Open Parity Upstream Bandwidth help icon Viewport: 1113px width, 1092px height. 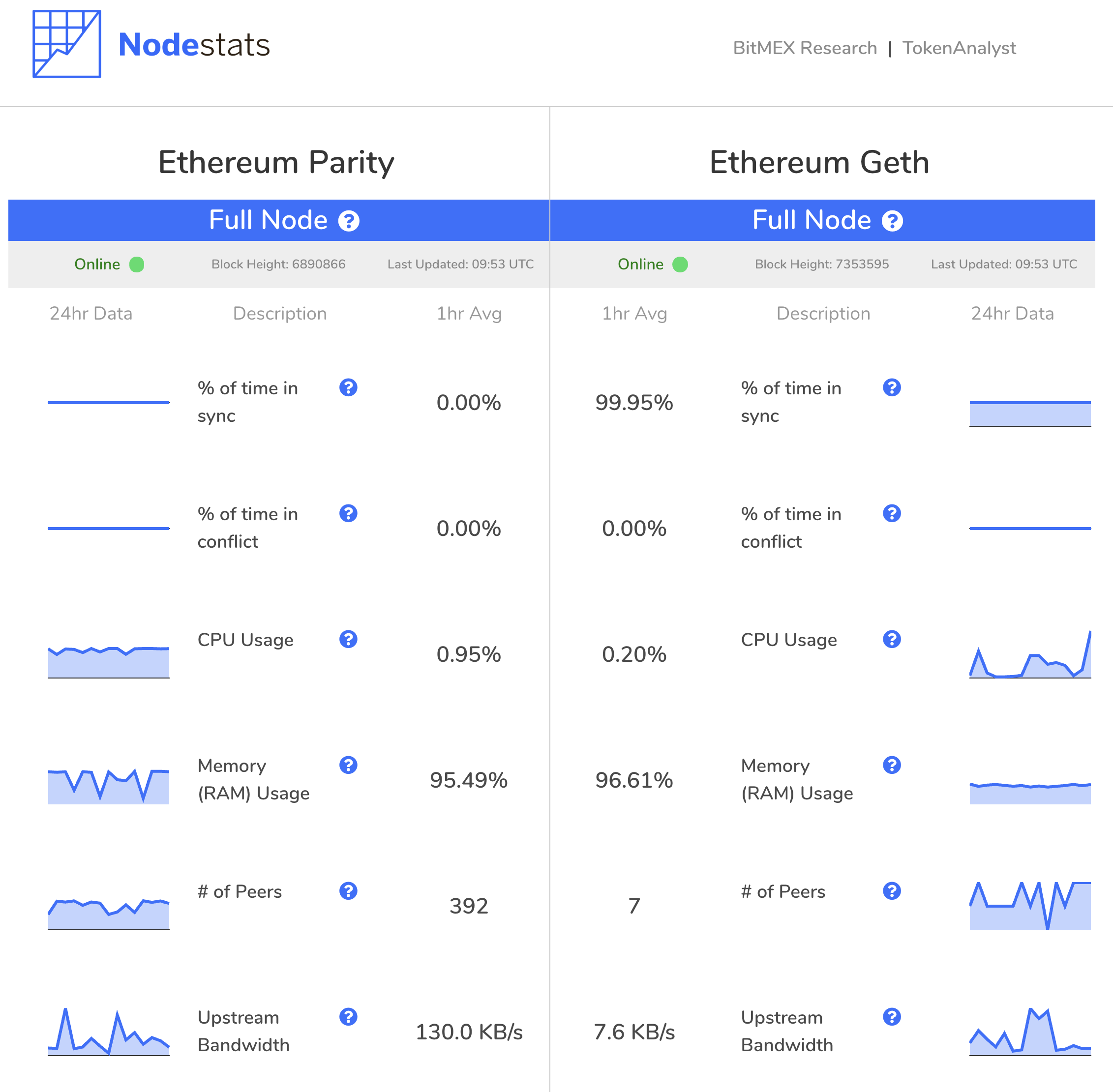coord(348,1017)
